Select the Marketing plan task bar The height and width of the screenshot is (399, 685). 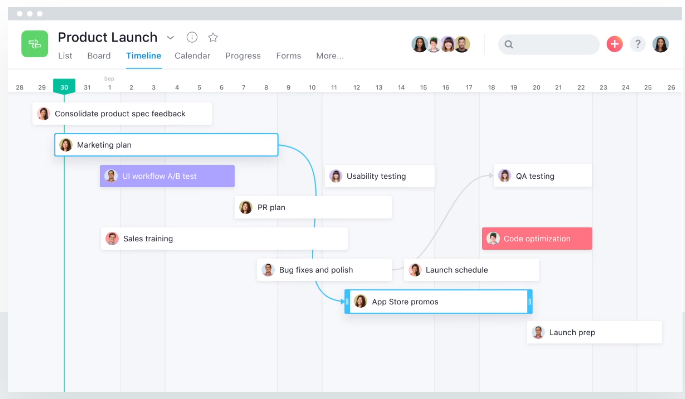pos(166,145)
